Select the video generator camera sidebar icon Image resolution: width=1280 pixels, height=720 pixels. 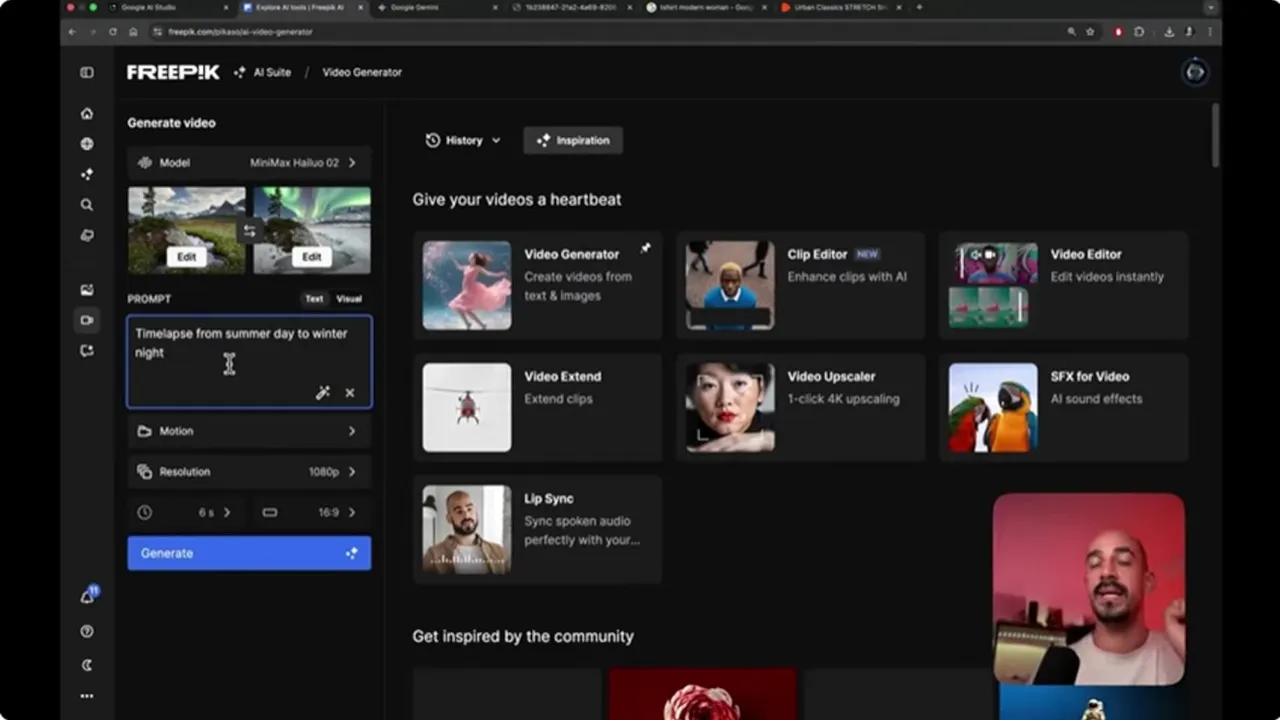(x=87, y=320)
